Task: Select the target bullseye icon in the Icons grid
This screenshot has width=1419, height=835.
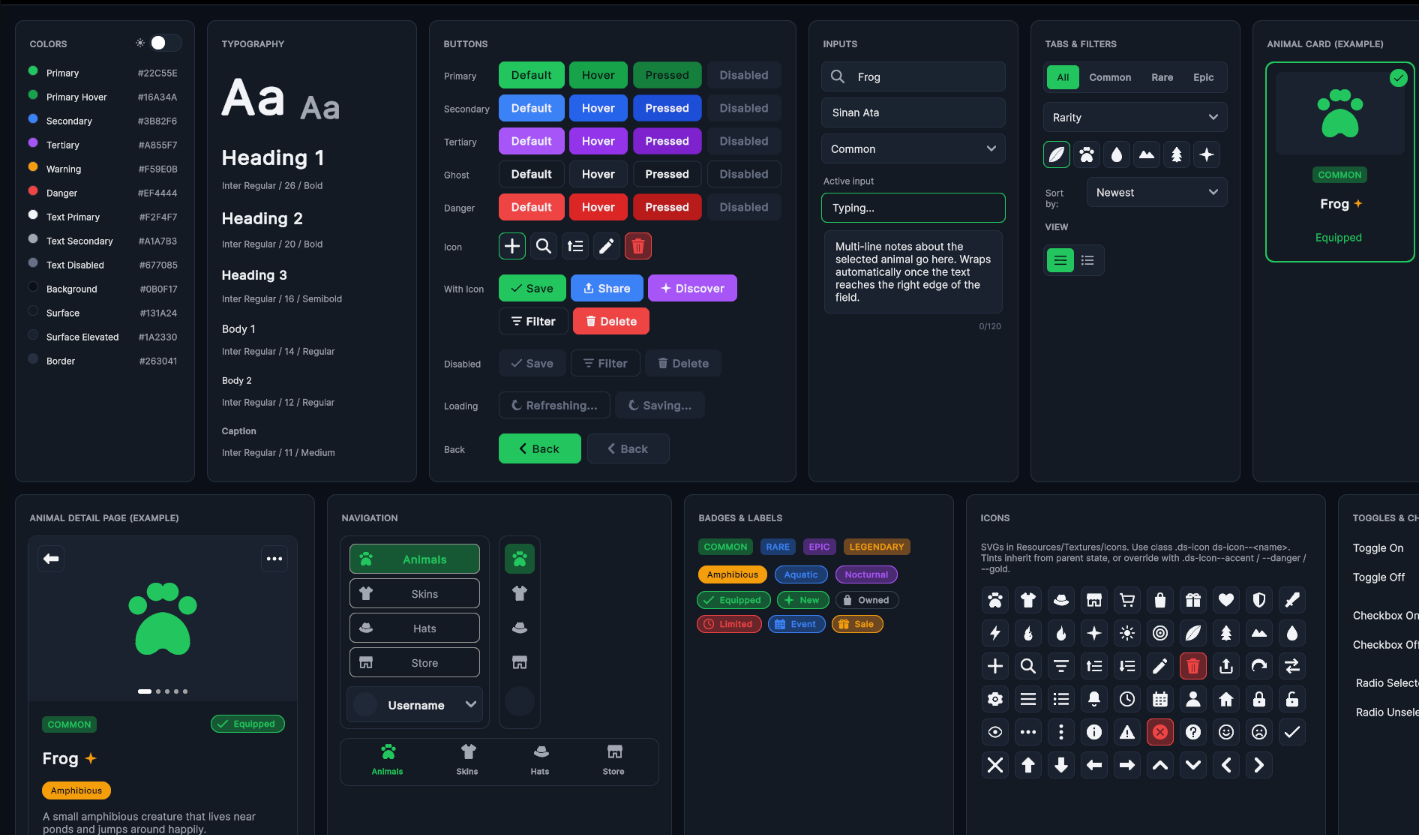Action: pyautogui.click(x=1160, y=633)
